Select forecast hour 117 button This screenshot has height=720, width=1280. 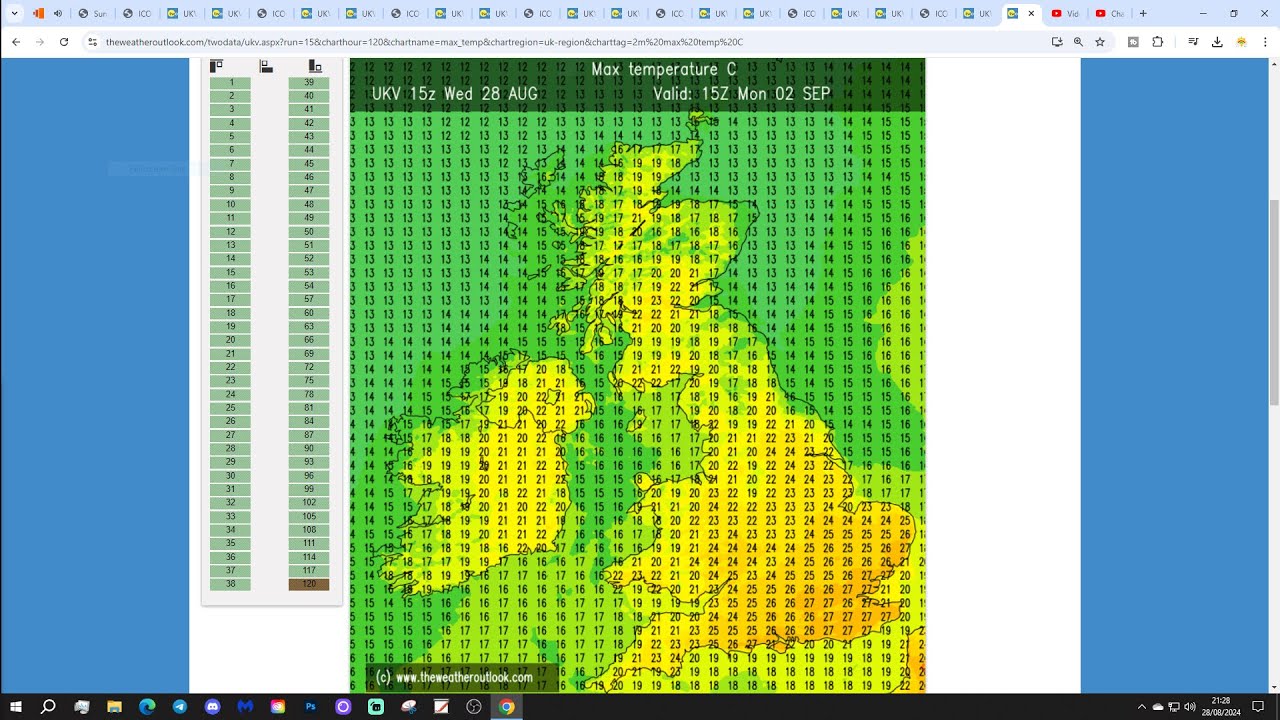[309, 571]
